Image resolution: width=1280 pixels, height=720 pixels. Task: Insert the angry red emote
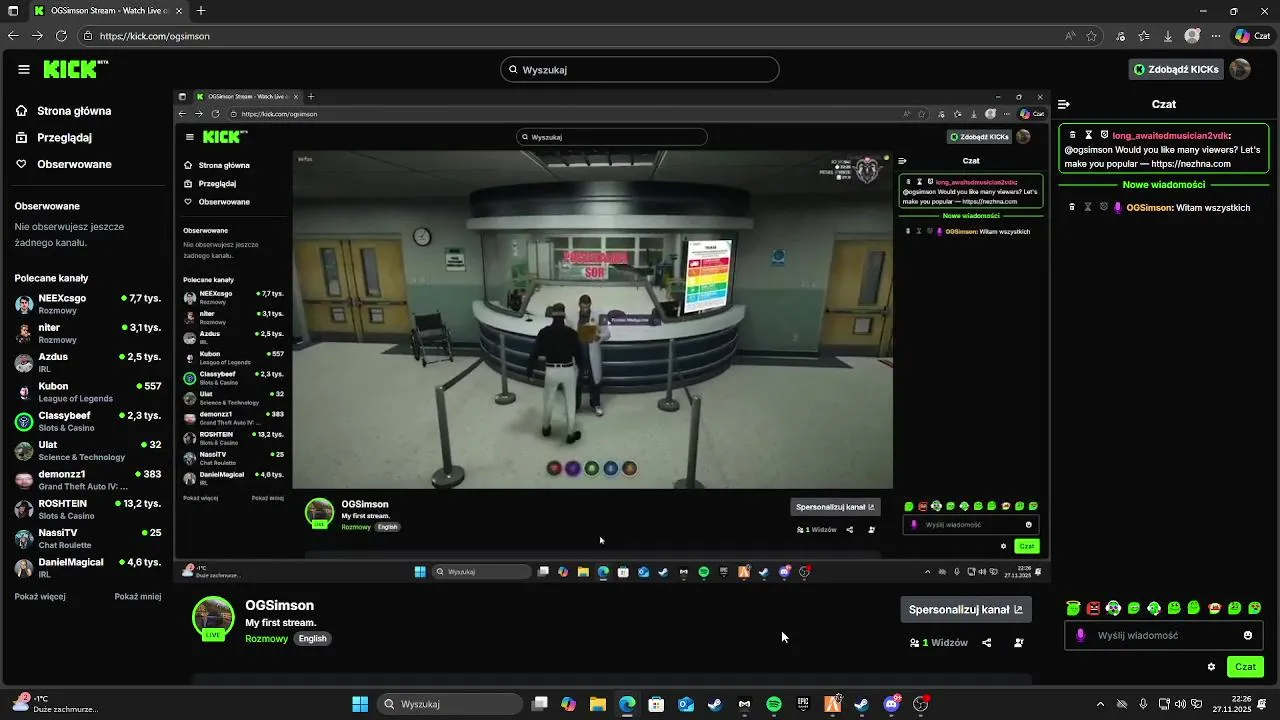[1093, 608]
